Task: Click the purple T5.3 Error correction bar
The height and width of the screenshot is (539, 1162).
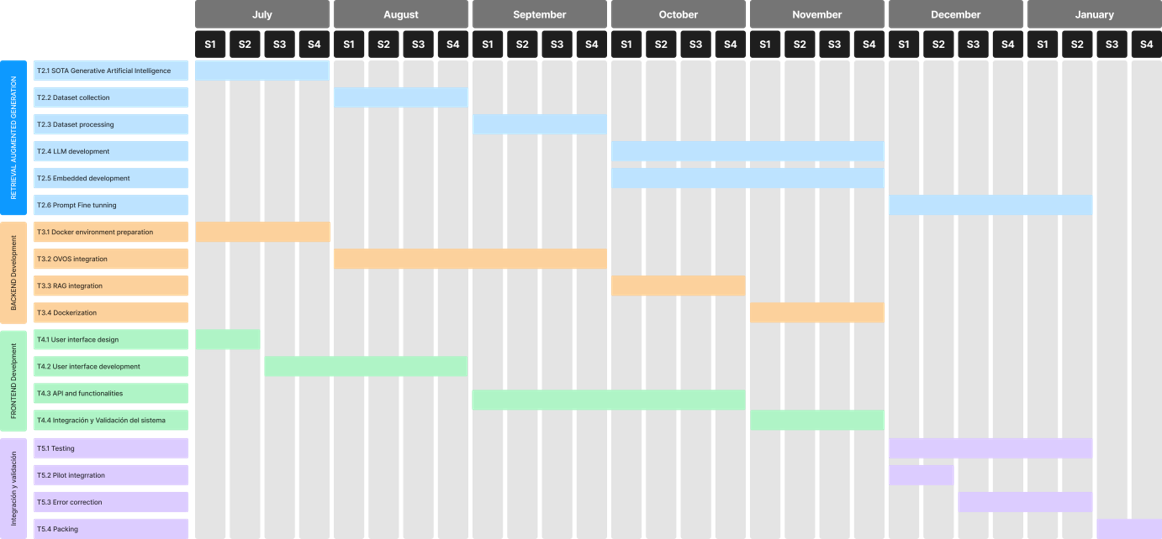Action: tap(1025, 502)
